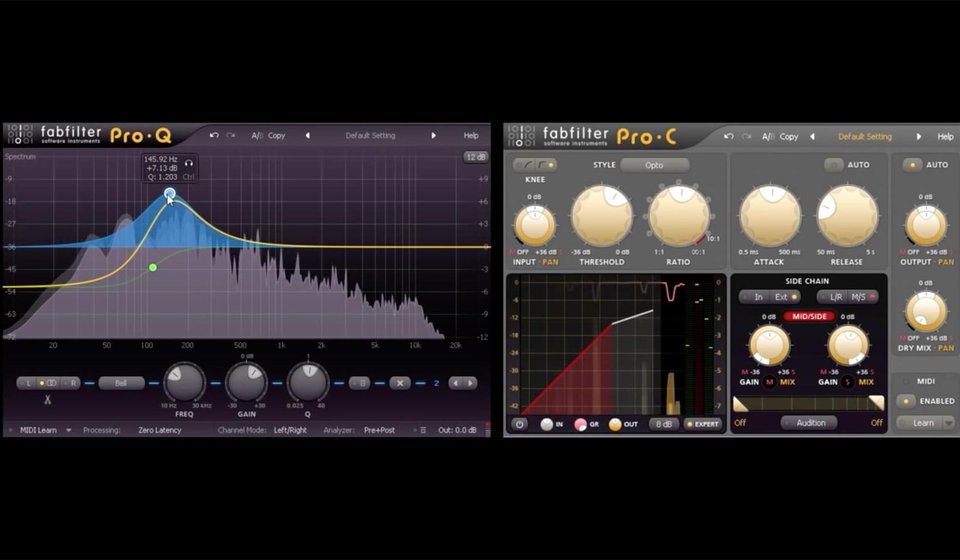
Task: Load the next preset in Pro-C
Action: coord(918,136)
